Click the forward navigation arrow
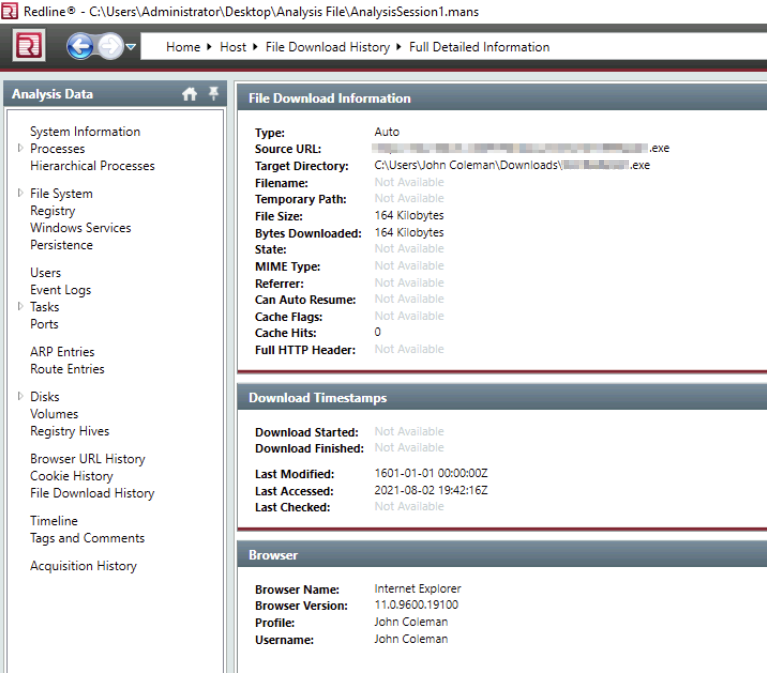767x673 pixels. point(110,46)
